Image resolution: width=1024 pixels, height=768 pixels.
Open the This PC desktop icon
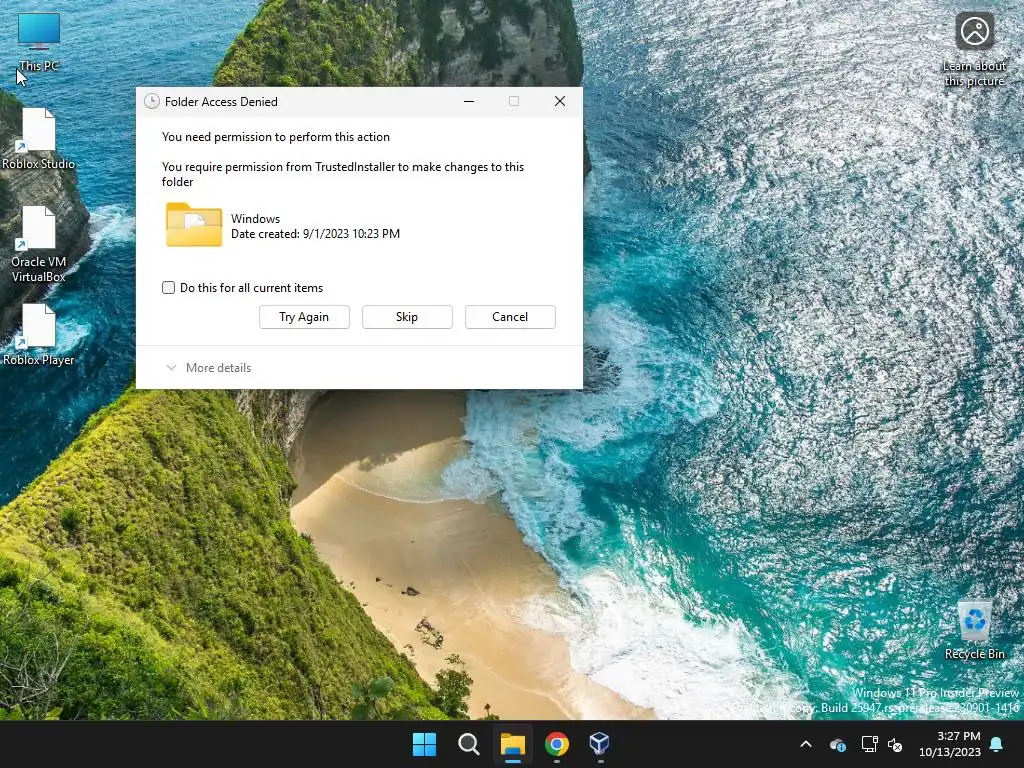tap(39, 42)
